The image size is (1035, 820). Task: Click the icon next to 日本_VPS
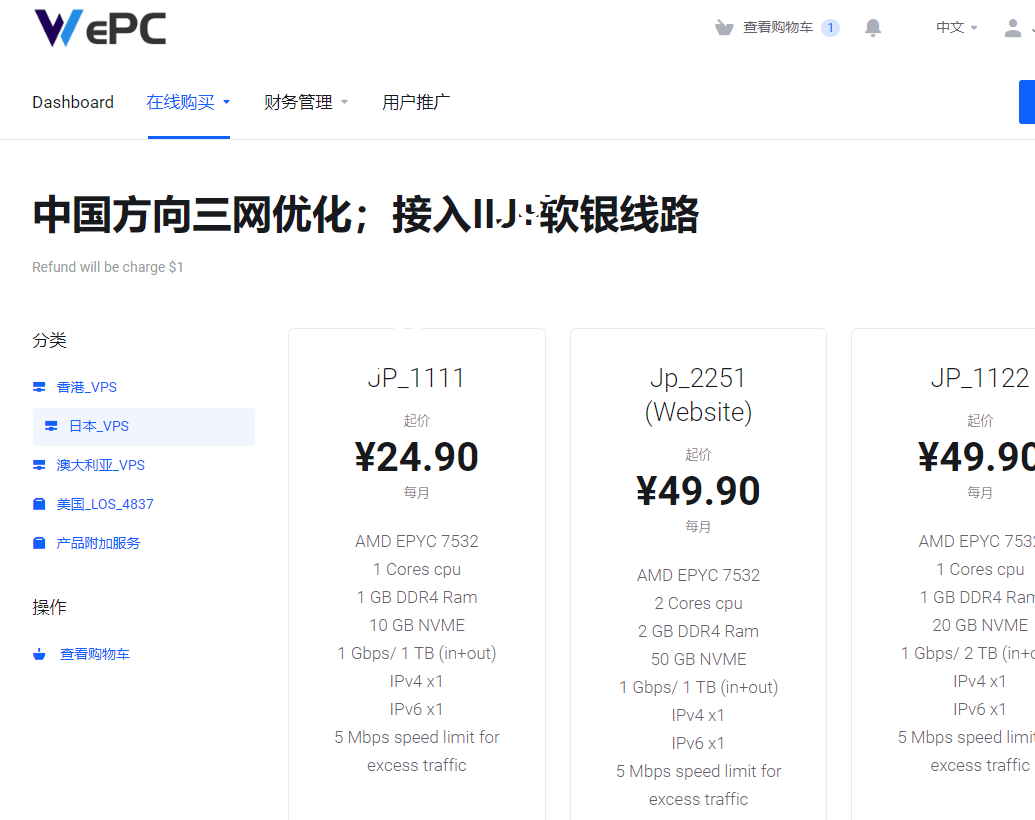coord(51,425)
